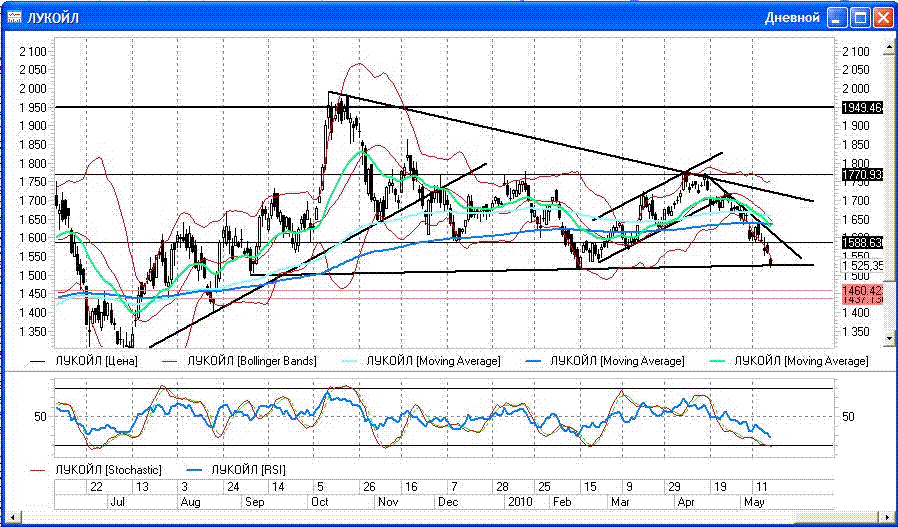Viewport: 898px width, 527px height.
Task: Click the Apr month label on the time axis
Action: coord(686,502)
